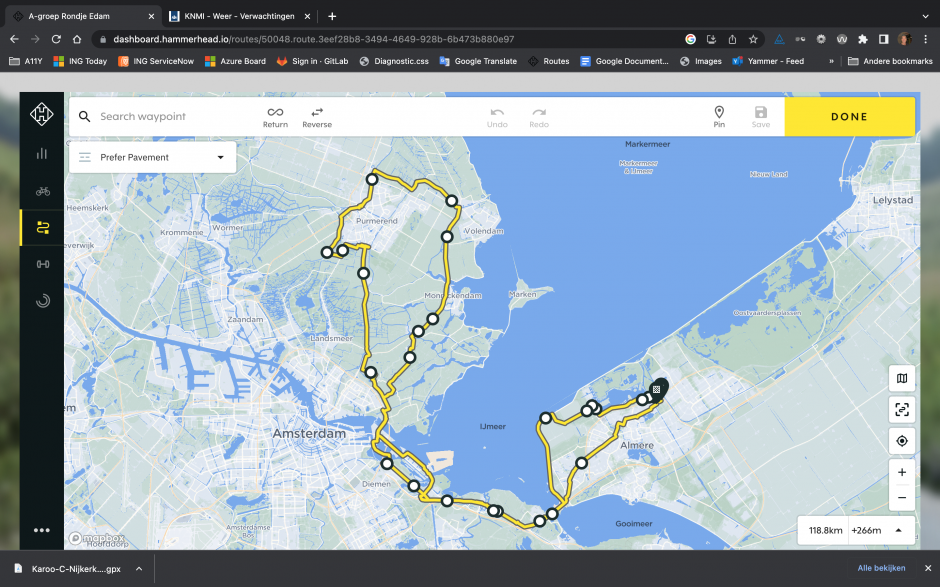Open the Sign in GitLab bookmark
Screen dimensions: 940x587
[x=312, y=61]
